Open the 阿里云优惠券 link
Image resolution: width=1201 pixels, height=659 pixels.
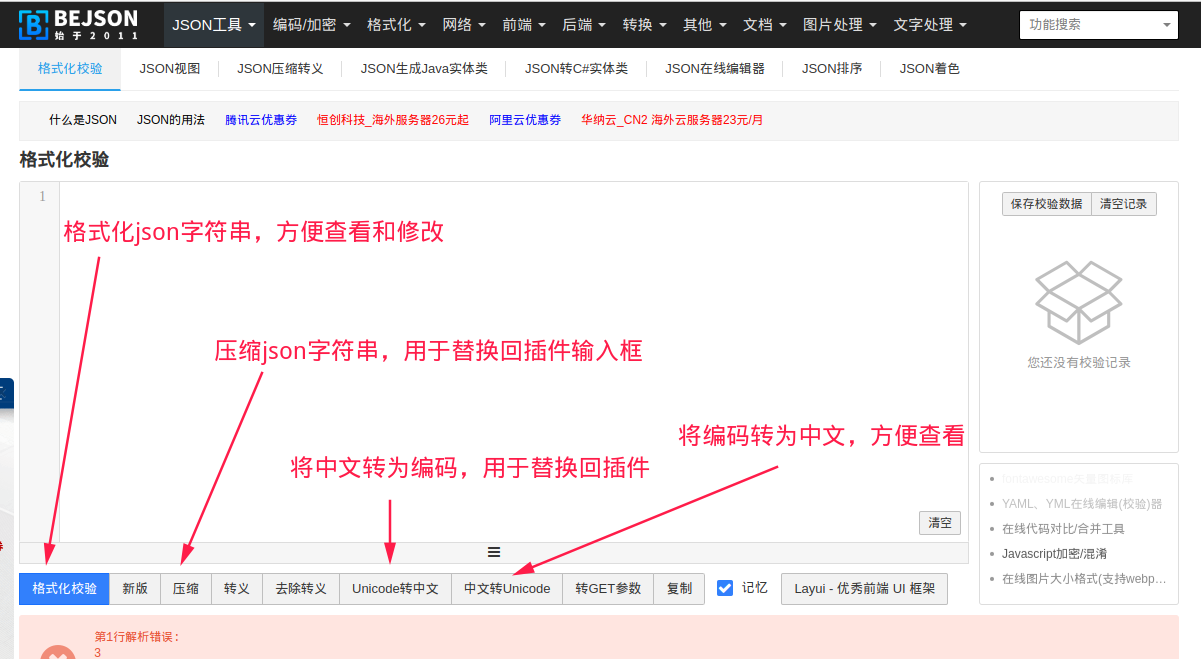pos(525,120)
